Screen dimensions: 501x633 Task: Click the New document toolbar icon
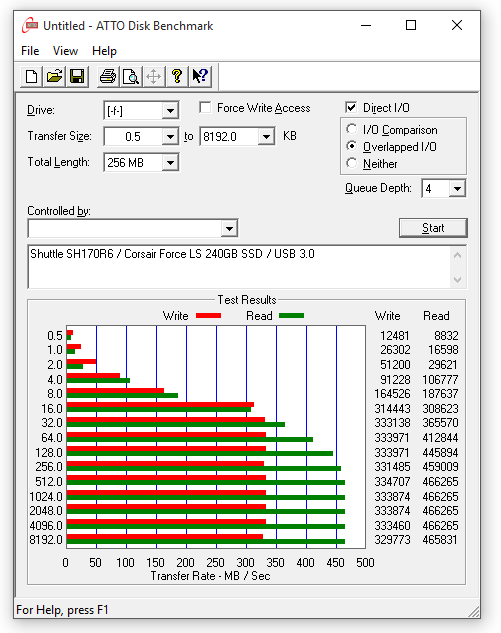coord(31,76)
